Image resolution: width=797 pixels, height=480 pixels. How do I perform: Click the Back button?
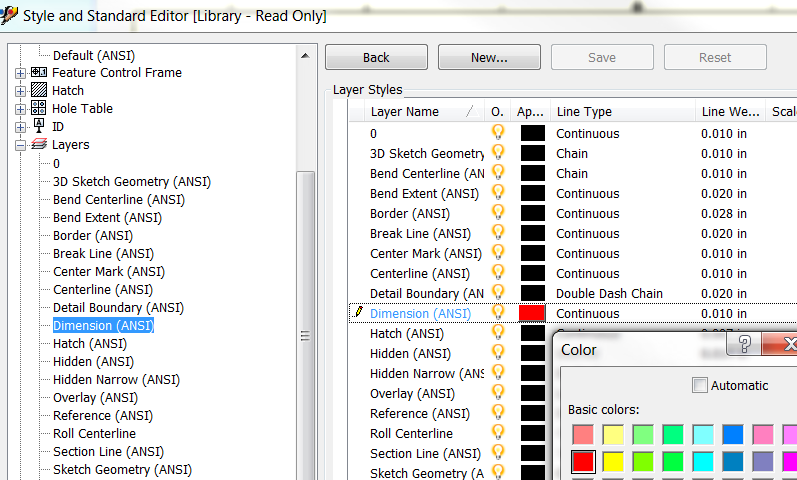(377, 57)
